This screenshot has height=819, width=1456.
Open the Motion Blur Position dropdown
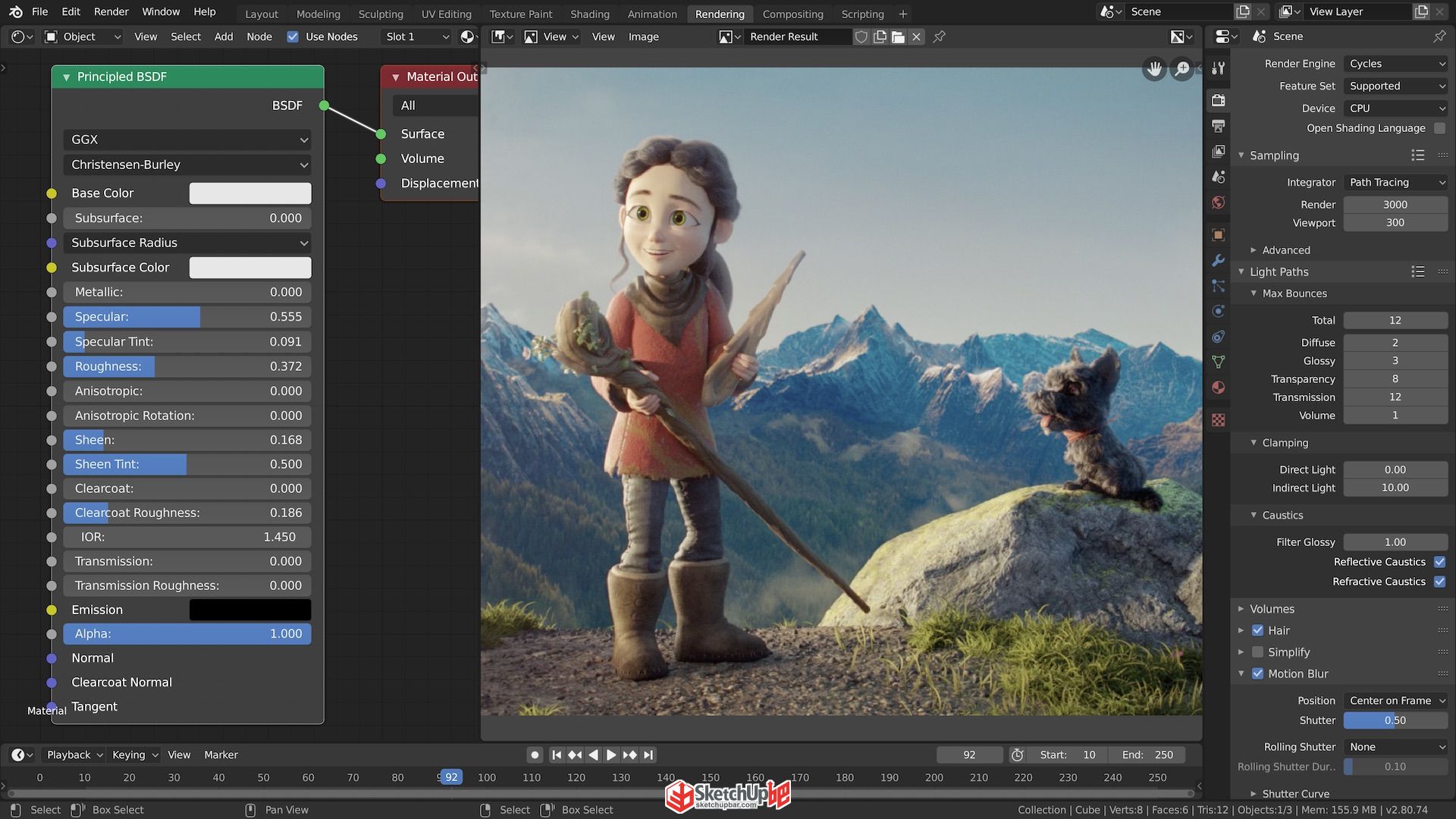1395,701
